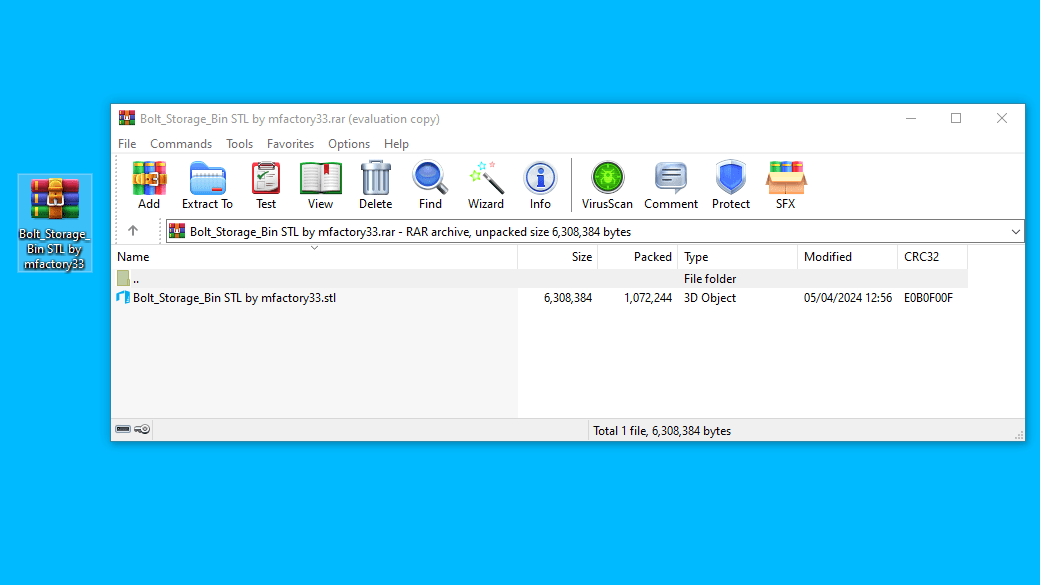
Task: Select Bolt_Storage_Bin STL by mfactory33.stl file
Action: (234, 298)
